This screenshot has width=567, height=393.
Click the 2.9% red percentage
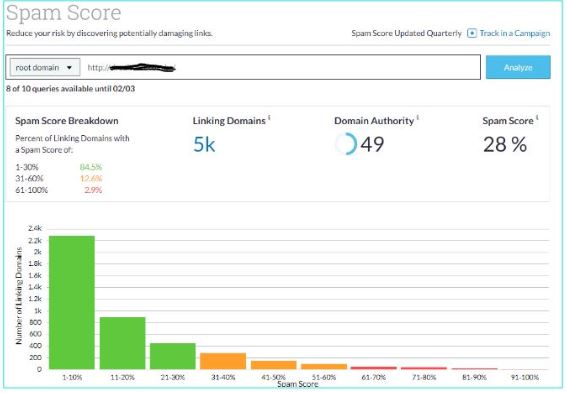[x=93, y=190]
